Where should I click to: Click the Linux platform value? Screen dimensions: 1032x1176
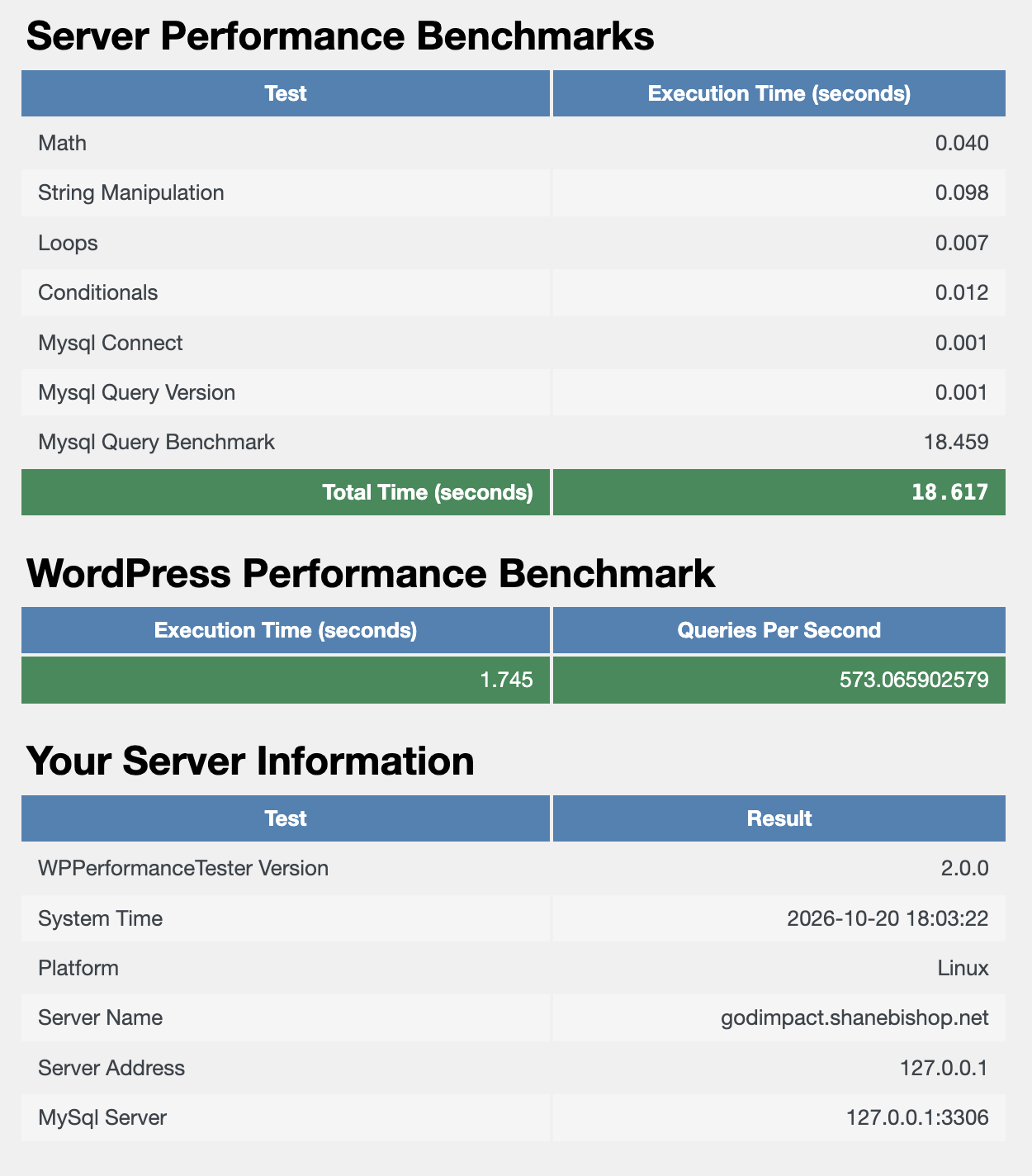(963, 968)
